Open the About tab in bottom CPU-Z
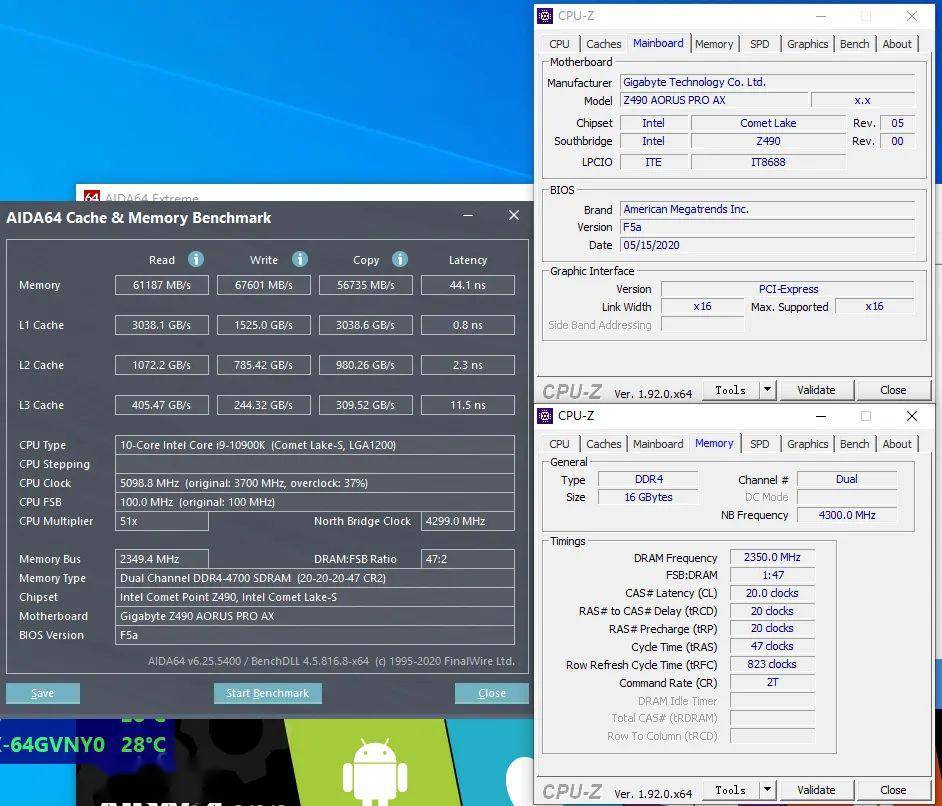Screen dimensions: 942x806 (897, 444)
